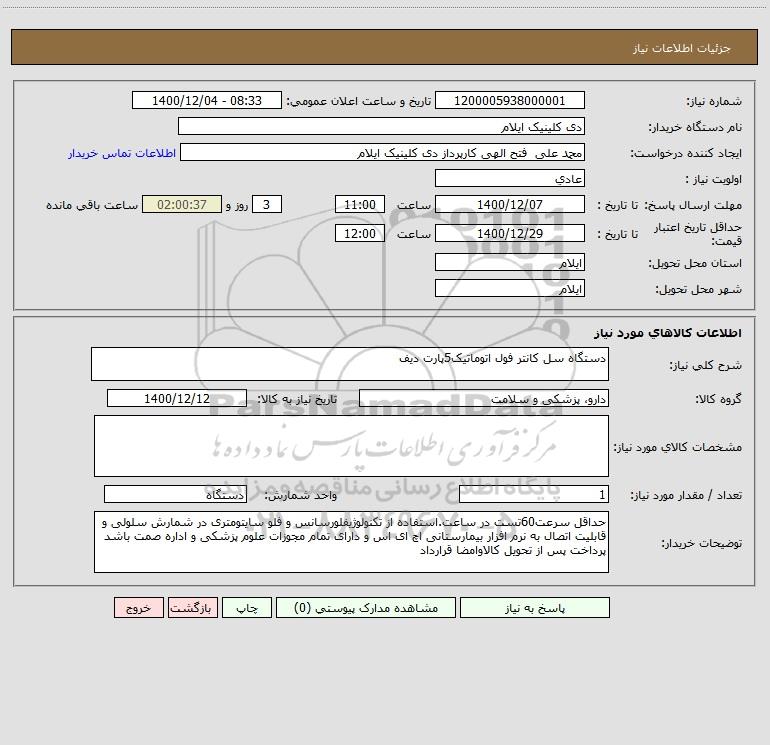Screen dimensions: 770x745
Task: Click the ایجاد کننده درخواست label
Action: pyautogui.click(x=686, y=153)
